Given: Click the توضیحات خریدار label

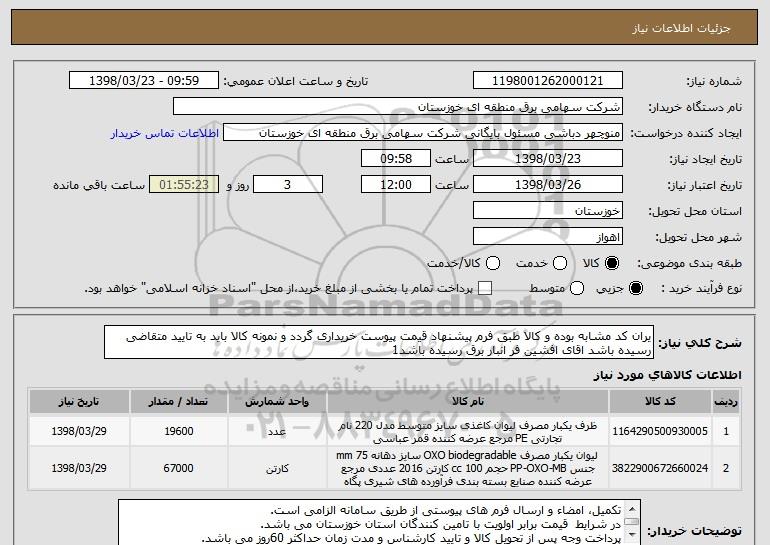Looking at the screenshot, I should point(694,532).
